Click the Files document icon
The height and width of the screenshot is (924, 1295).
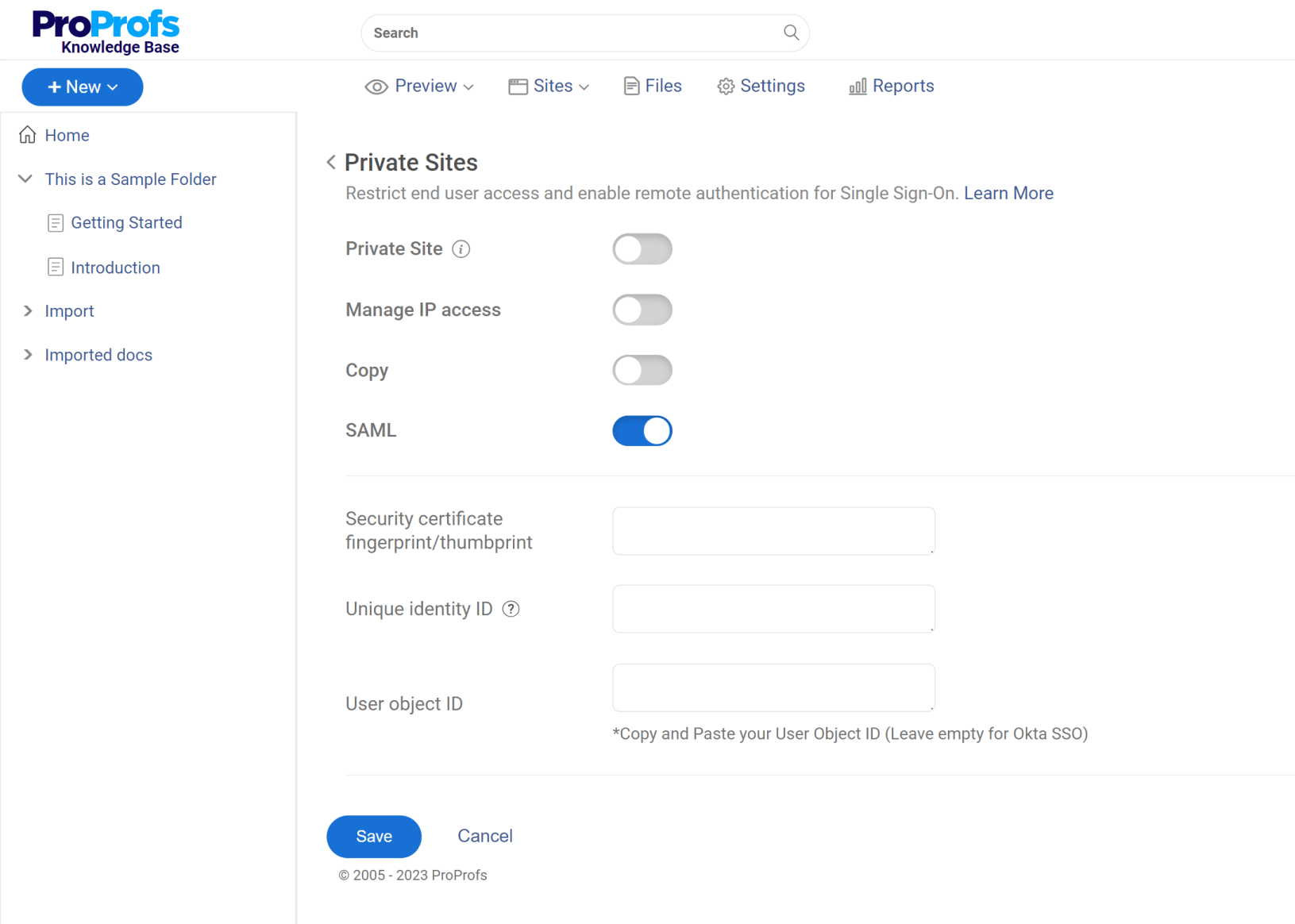[631, 87]
